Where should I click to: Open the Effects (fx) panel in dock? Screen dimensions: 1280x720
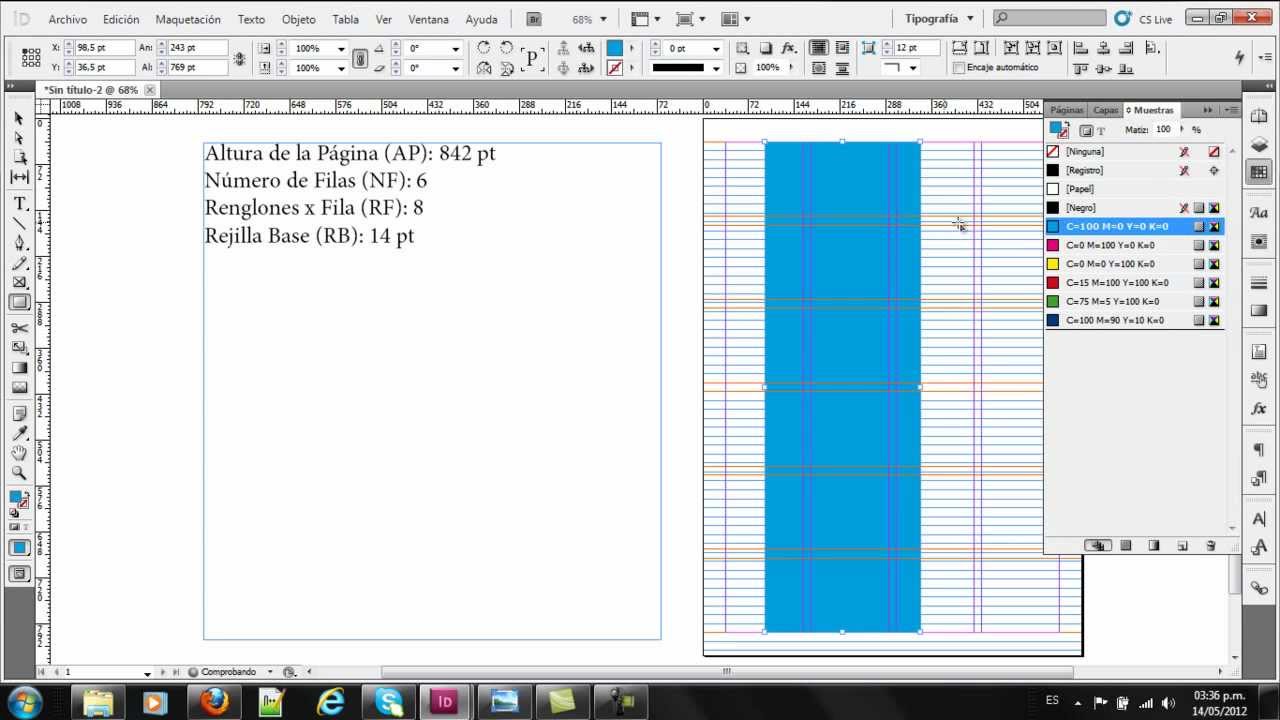pyautogui.click(x=1259, y=409)
